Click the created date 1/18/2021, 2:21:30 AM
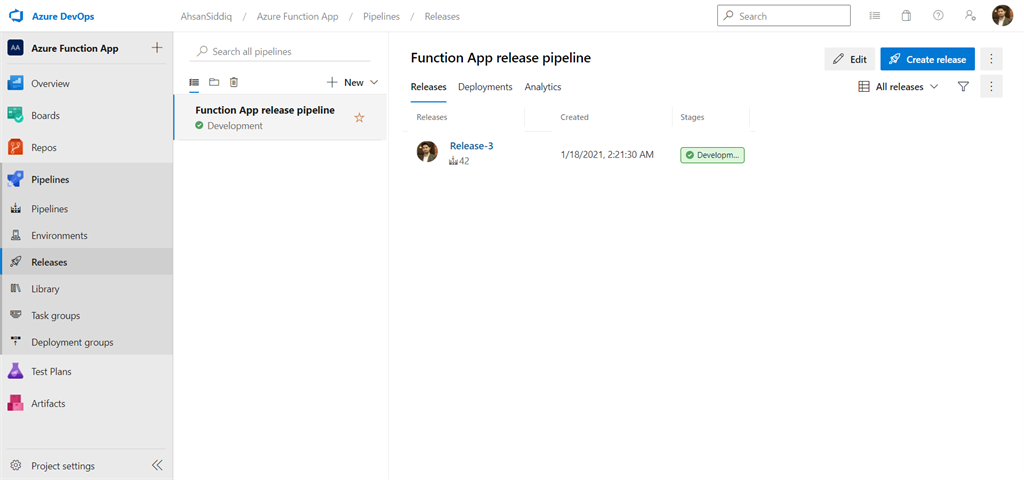Viewport: 1024px width, 480px height. pos(607,155)
